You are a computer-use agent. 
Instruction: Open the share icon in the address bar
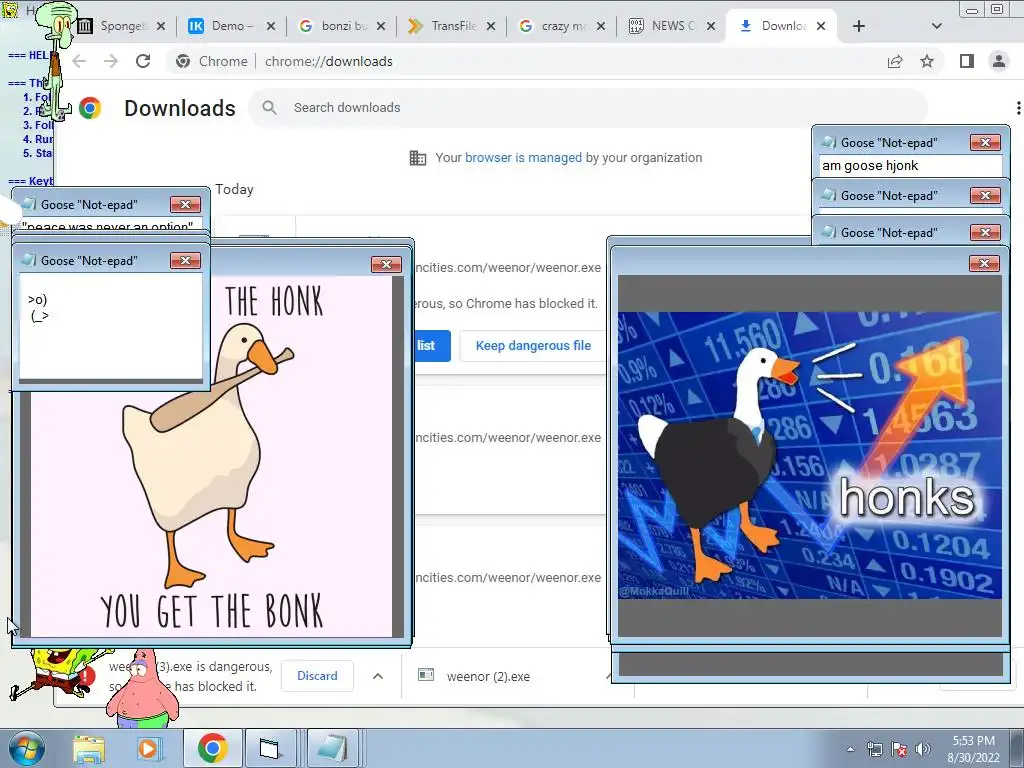(x=895, y=61)
